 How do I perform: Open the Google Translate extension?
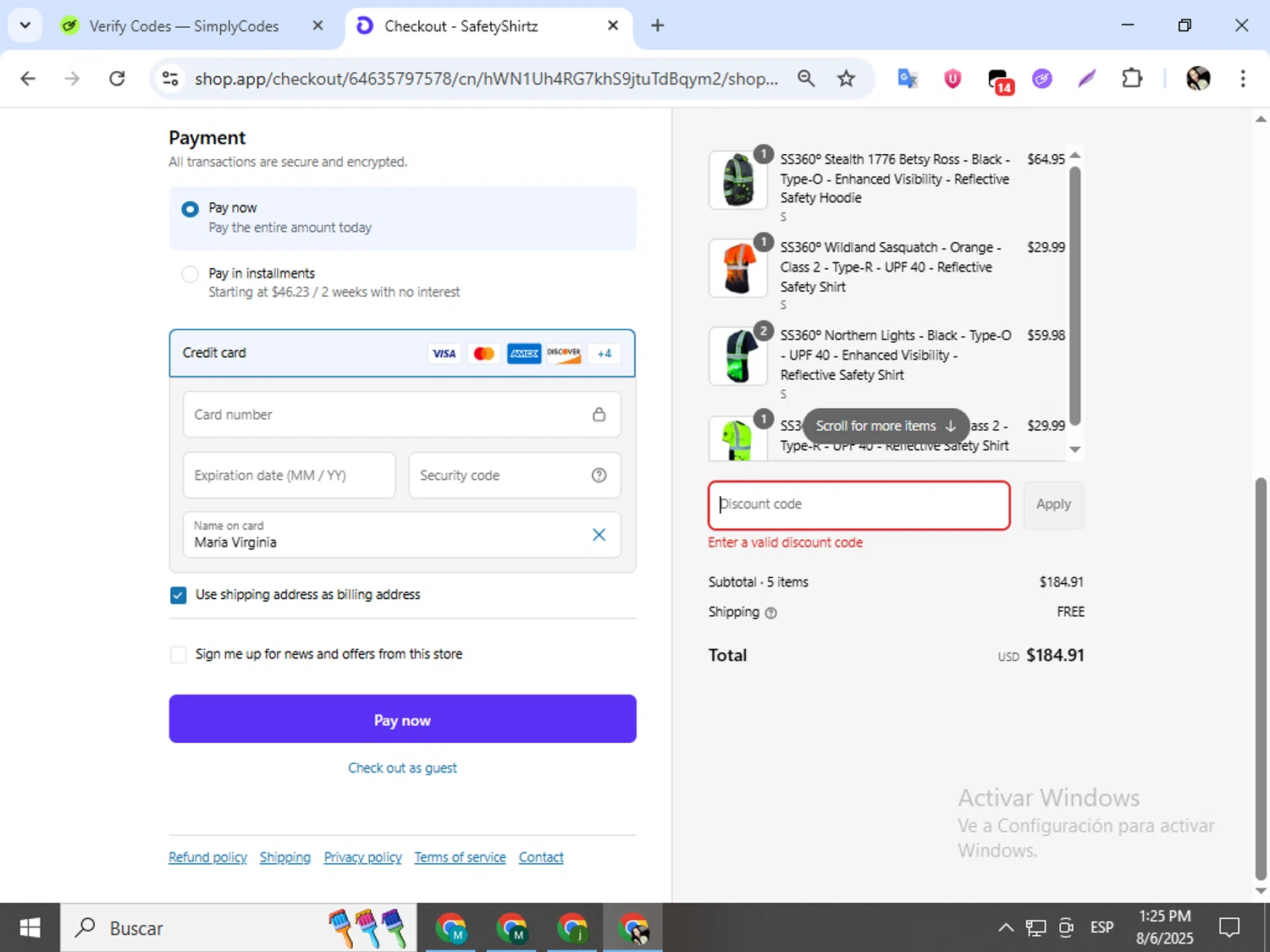pyautogui.click(x=908, y=79)
